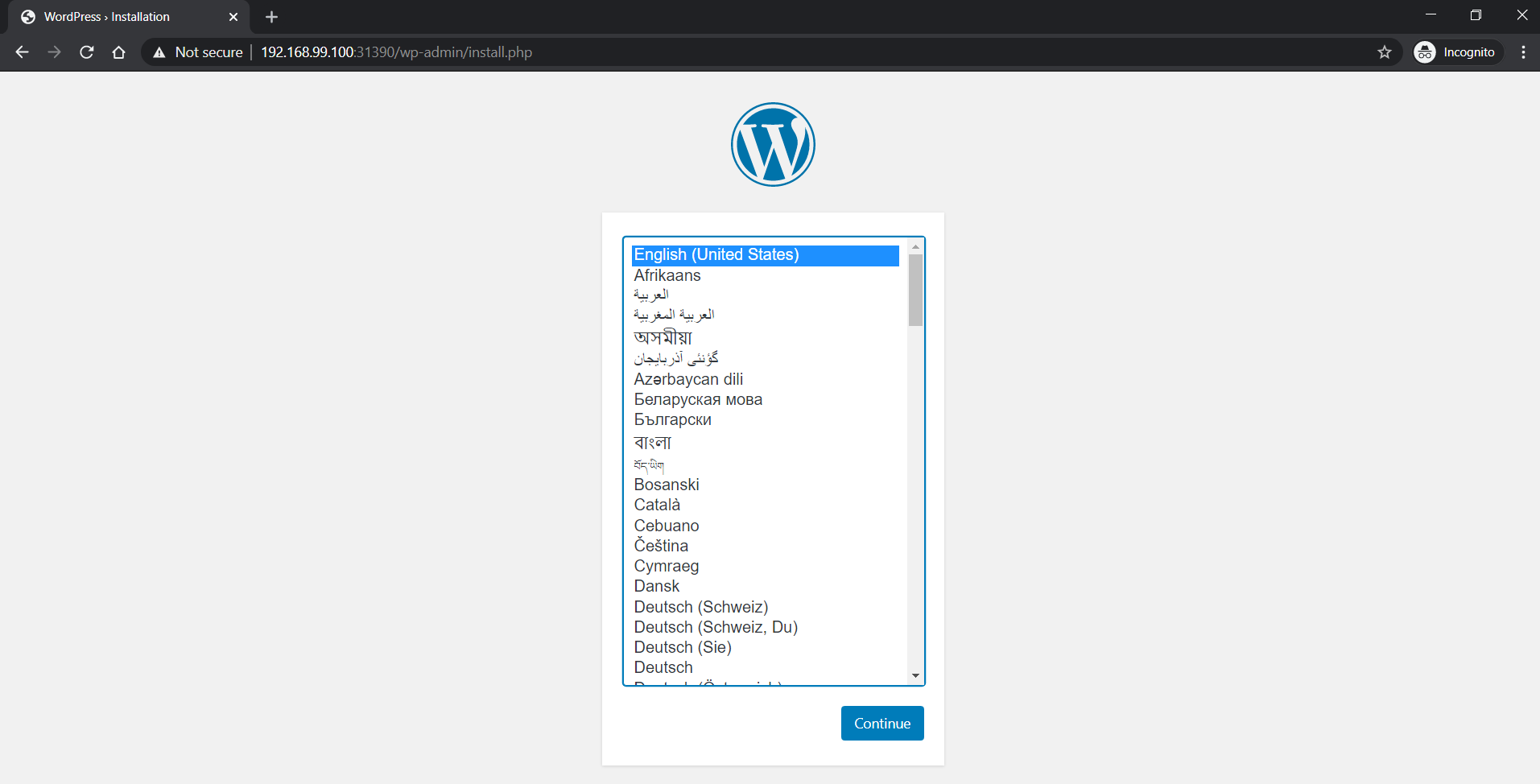Select the Tibetan script language option
Image resolution: width=1540 pixels, height=784 pixels.
(x=766, y=464)
